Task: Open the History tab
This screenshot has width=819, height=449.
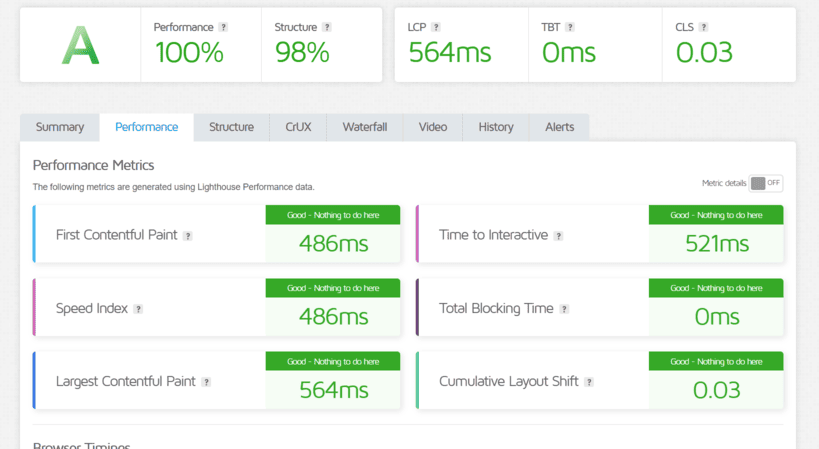Action: [x=496, y=127]
